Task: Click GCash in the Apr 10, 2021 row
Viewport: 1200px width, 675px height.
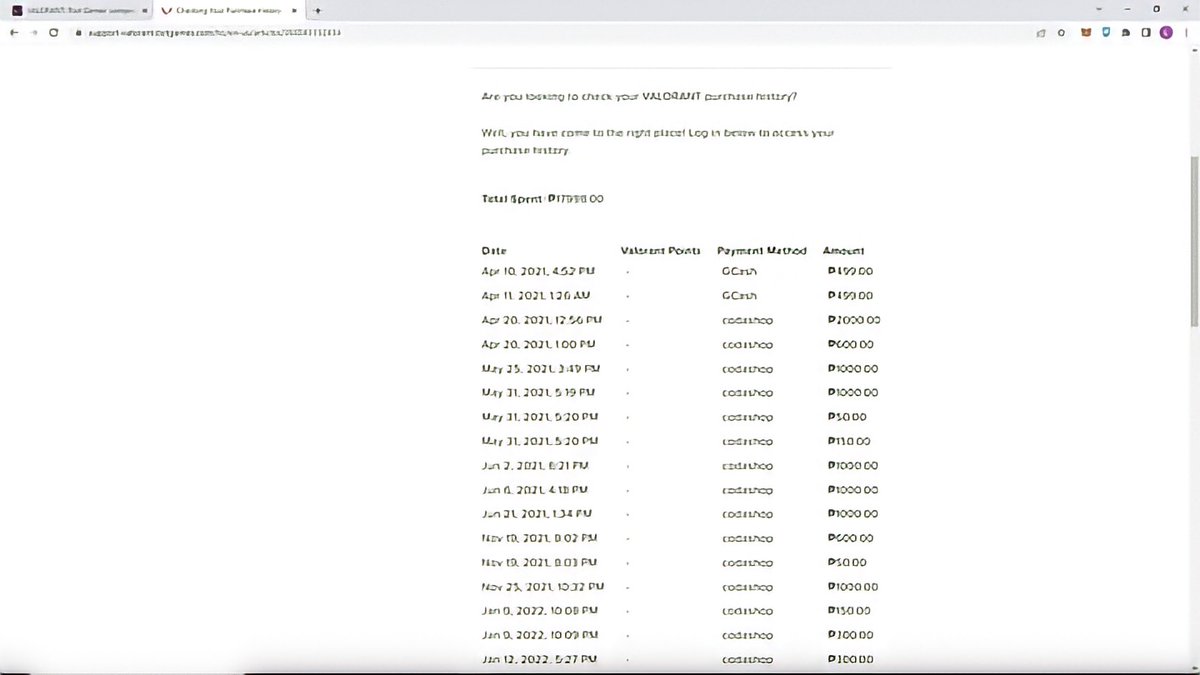Action: tap(739, 271)
